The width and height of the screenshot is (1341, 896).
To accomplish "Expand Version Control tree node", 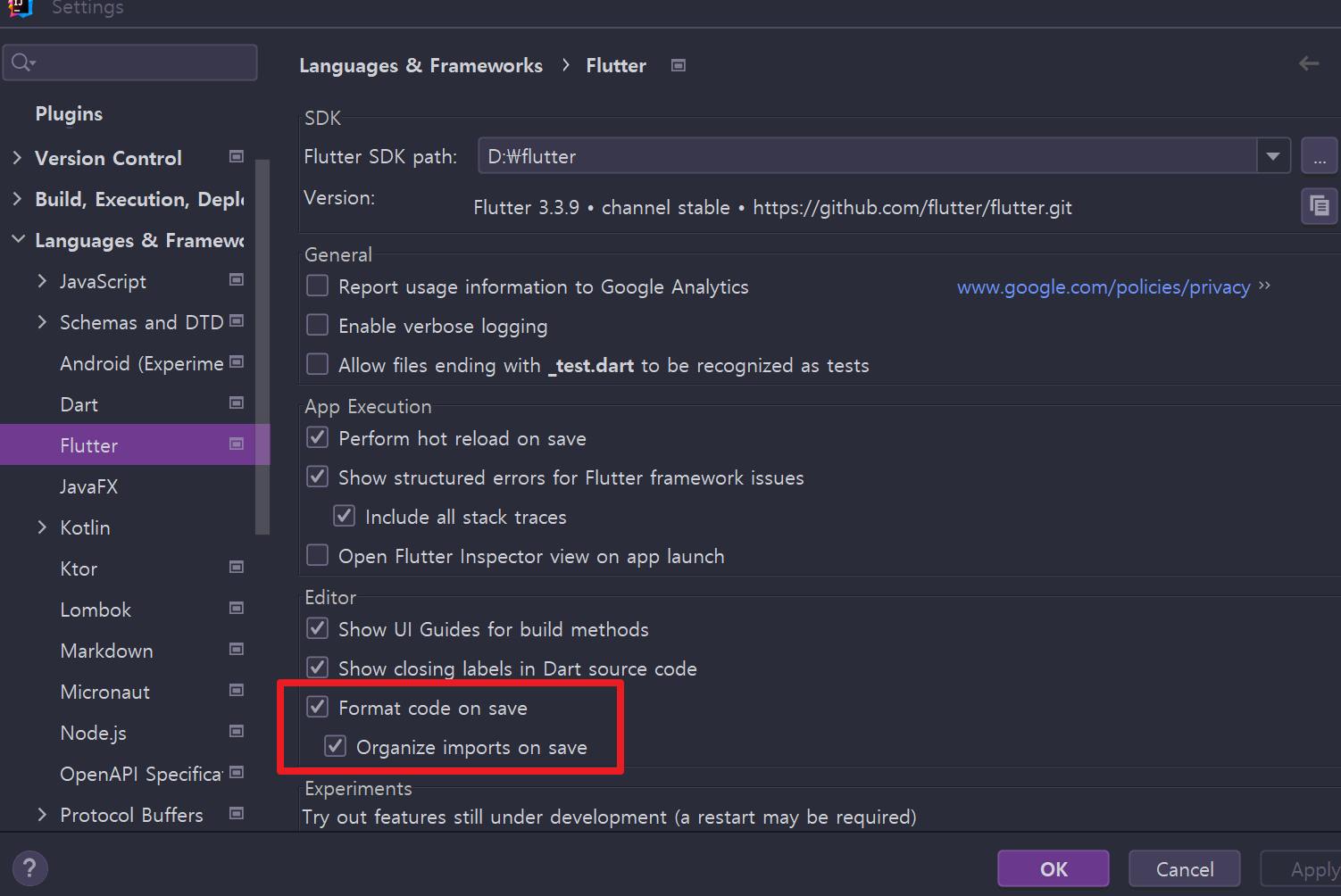I will pyautogui.click(x=17, y=158).
